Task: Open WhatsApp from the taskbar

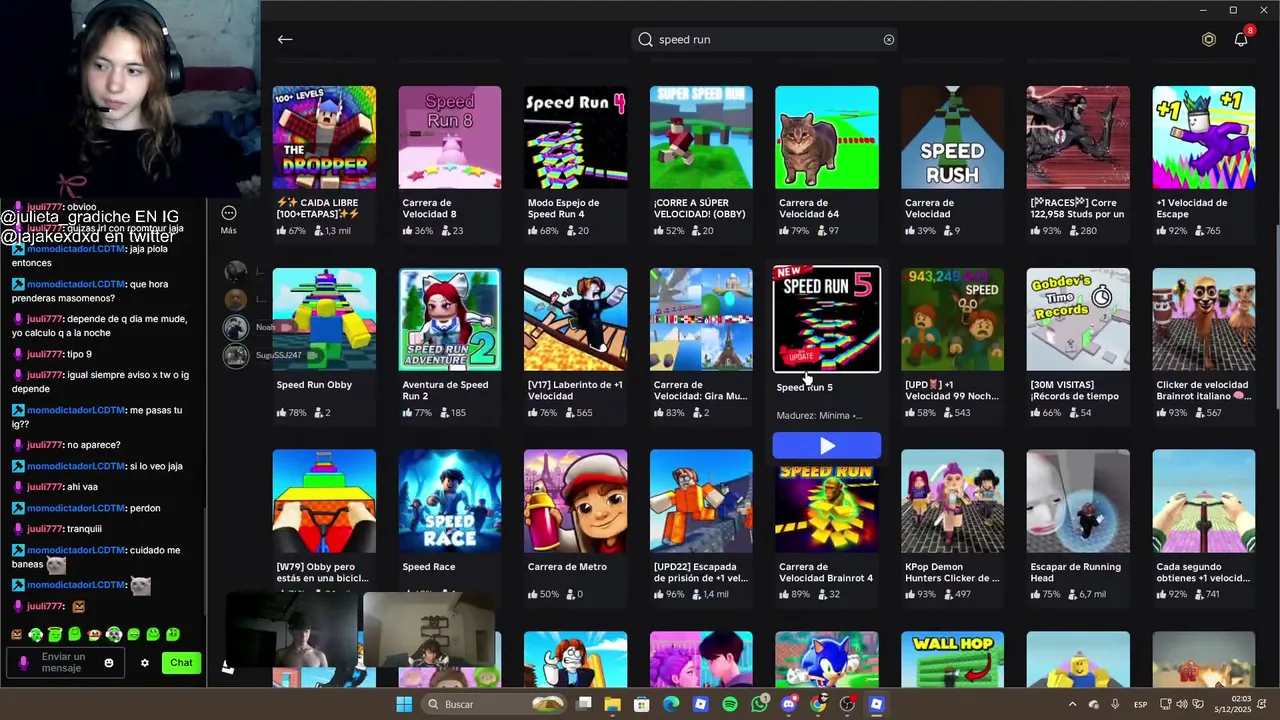Action: 760,704
